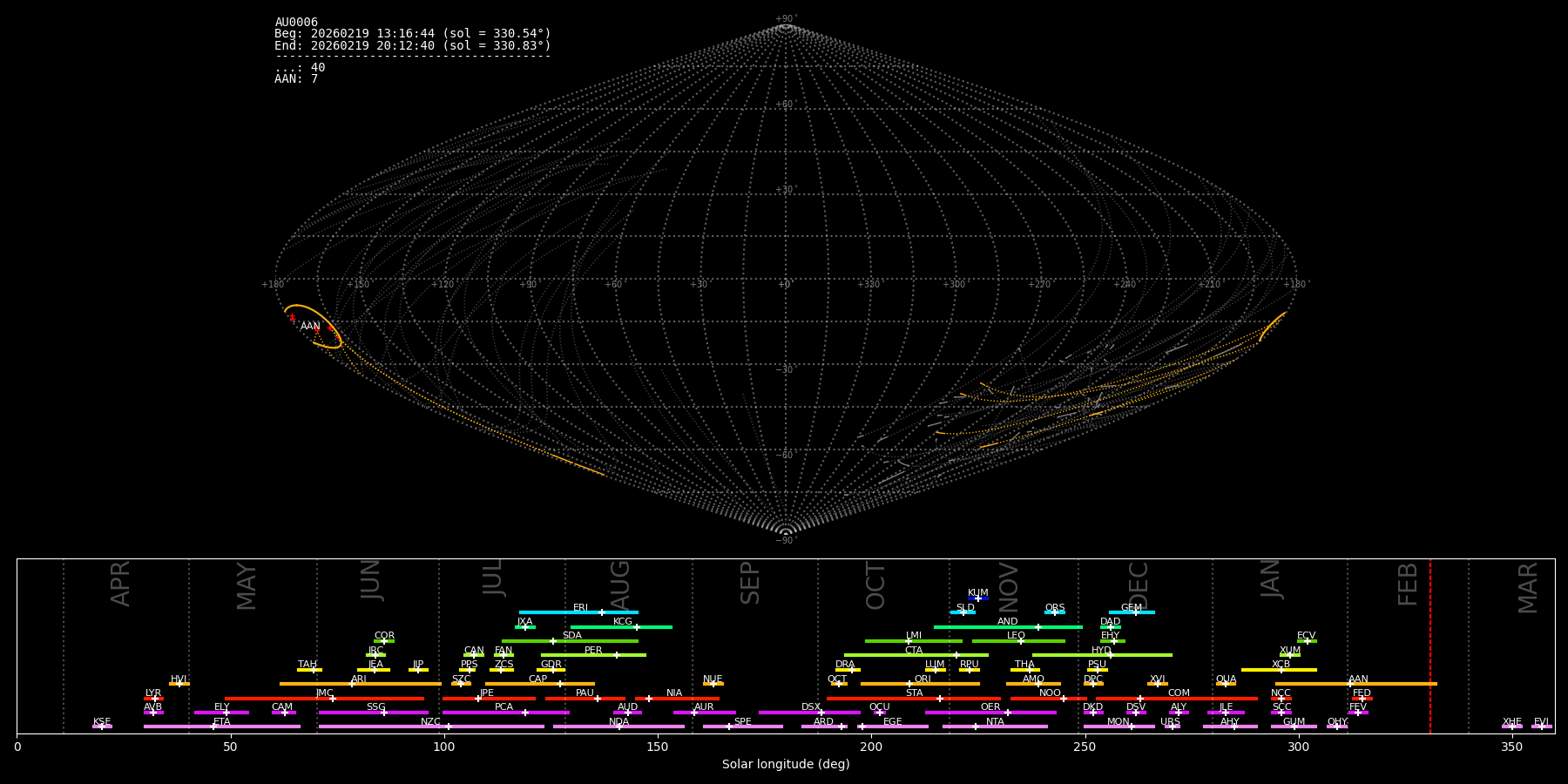
Task: Click the HYD shower label
Action: click(x=1102, y=651)
